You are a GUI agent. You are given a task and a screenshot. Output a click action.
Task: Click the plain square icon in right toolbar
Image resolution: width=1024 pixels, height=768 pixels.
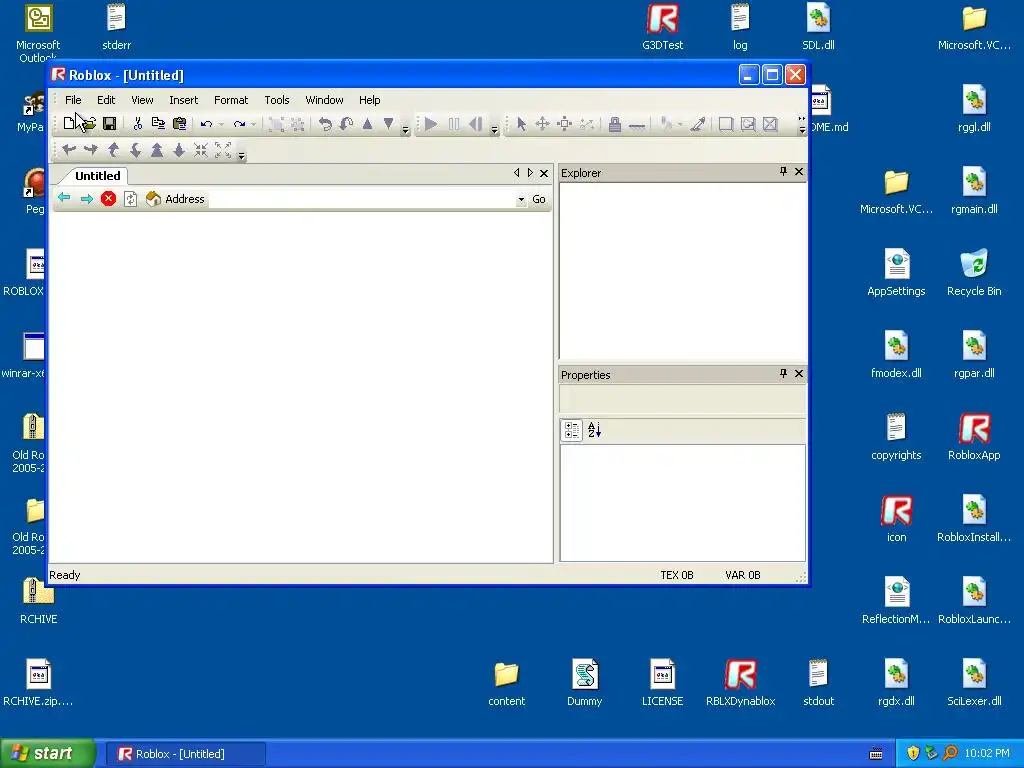(726, 124)
